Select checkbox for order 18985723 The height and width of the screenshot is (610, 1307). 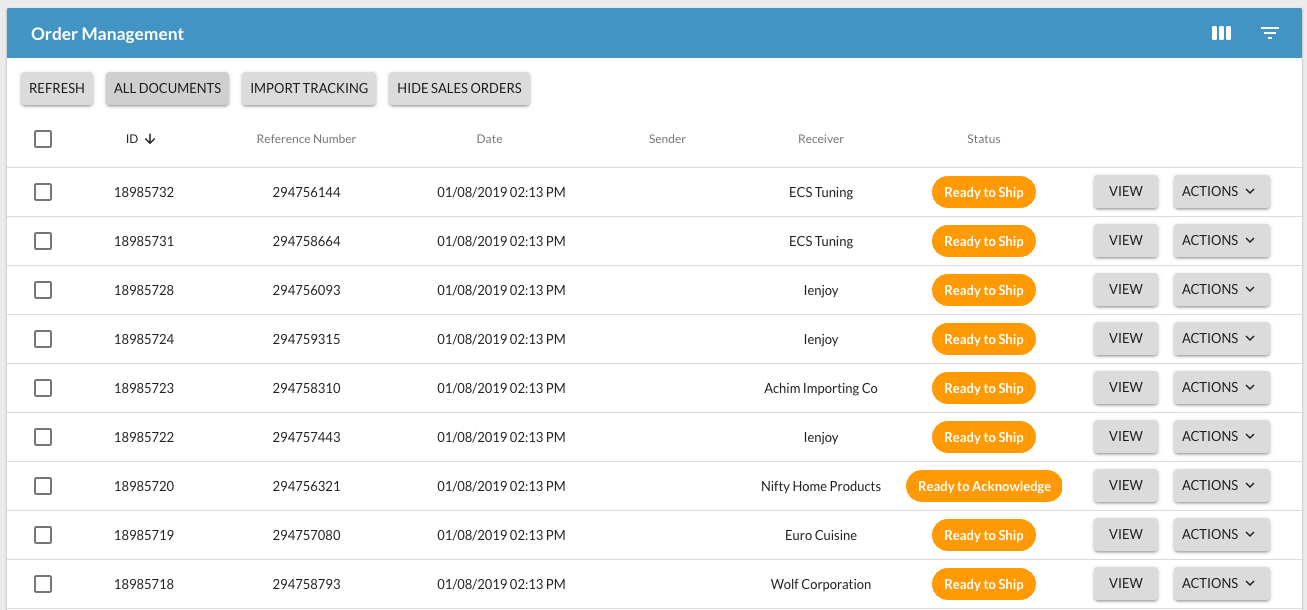tap(43, 388)
